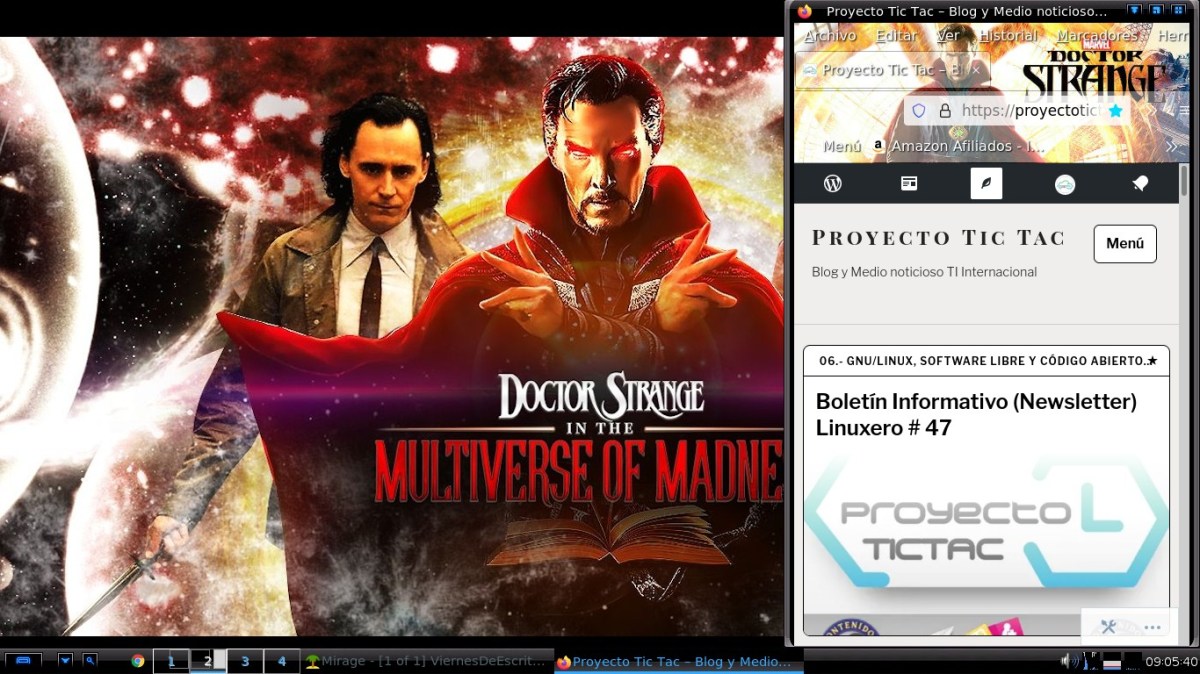Open the Boletín Informativo Linuxero # 47 article
The width and height of the screenshot is (1200, 674).
click(976, 414)
